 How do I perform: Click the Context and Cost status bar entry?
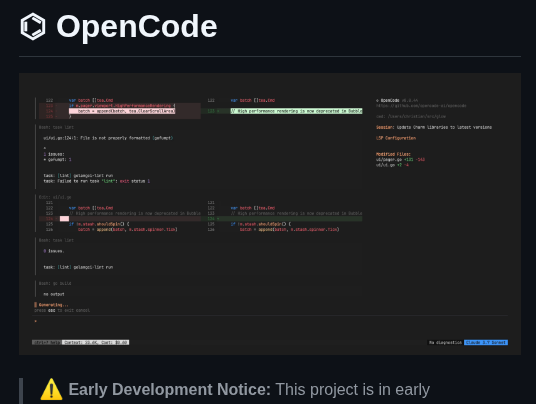(x=95, y=342)
